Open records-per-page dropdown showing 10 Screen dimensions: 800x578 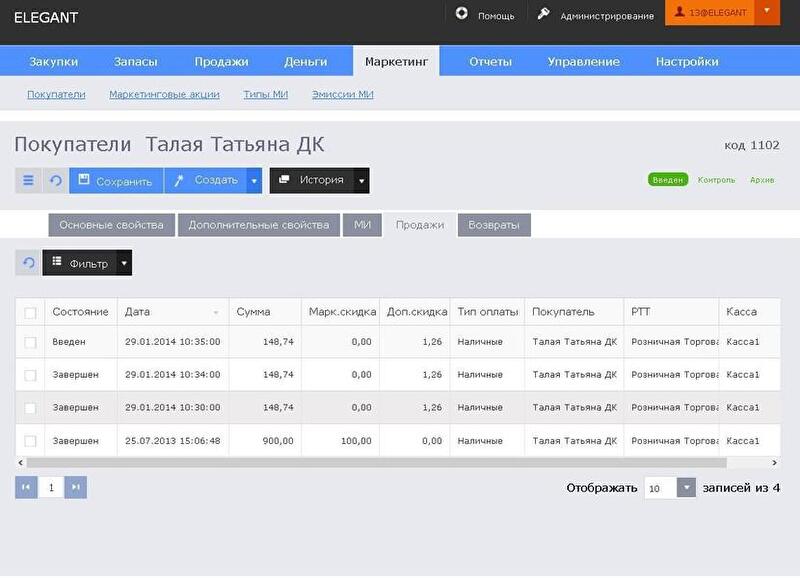686,488
